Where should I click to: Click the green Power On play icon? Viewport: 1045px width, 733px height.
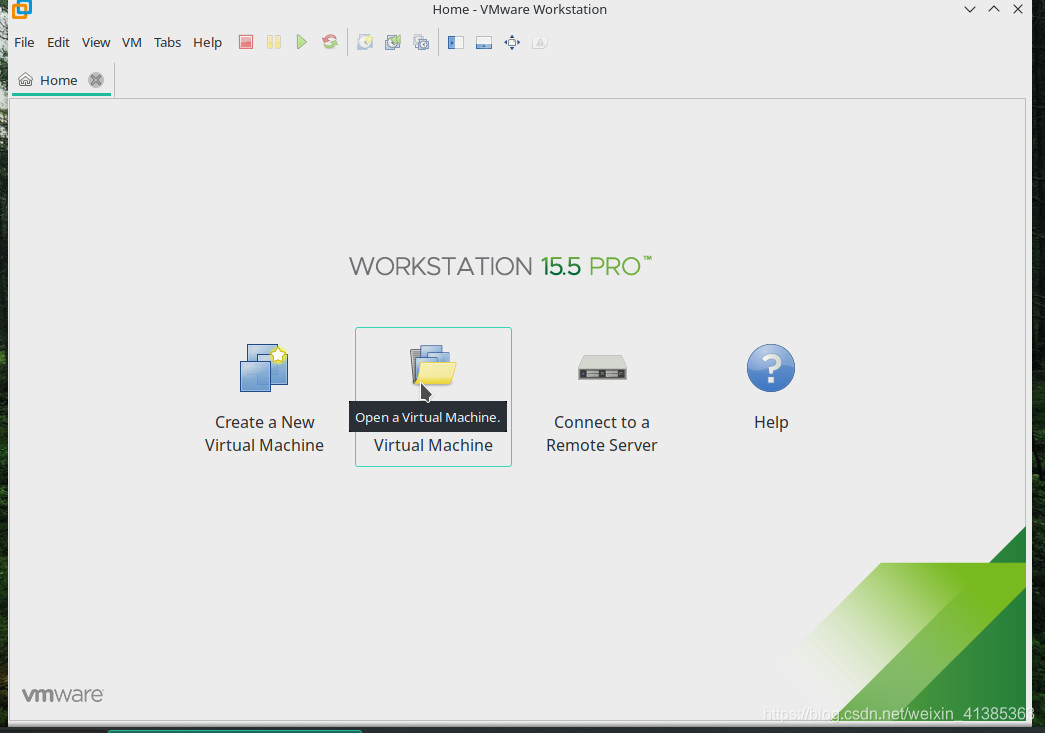coord(301,43)
